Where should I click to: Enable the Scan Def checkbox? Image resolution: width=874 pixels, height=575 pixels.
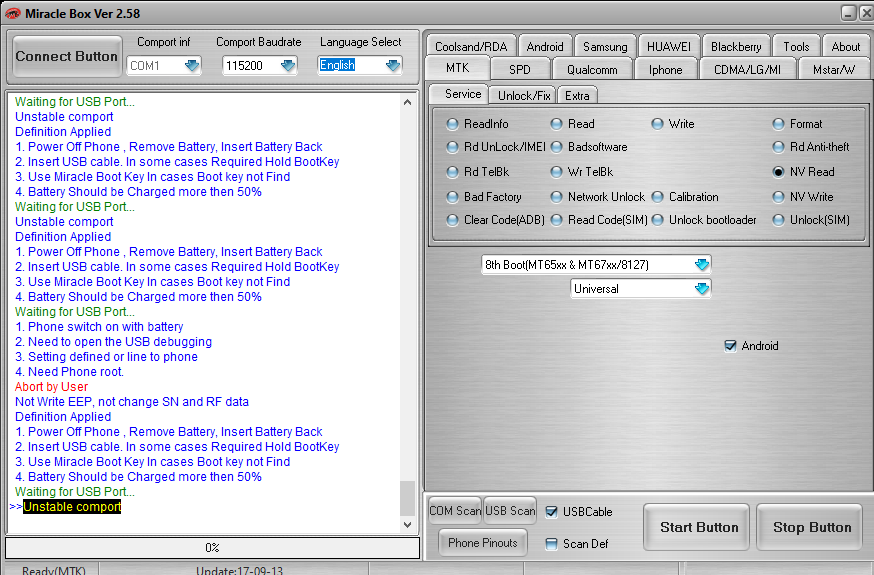point(551,544)
